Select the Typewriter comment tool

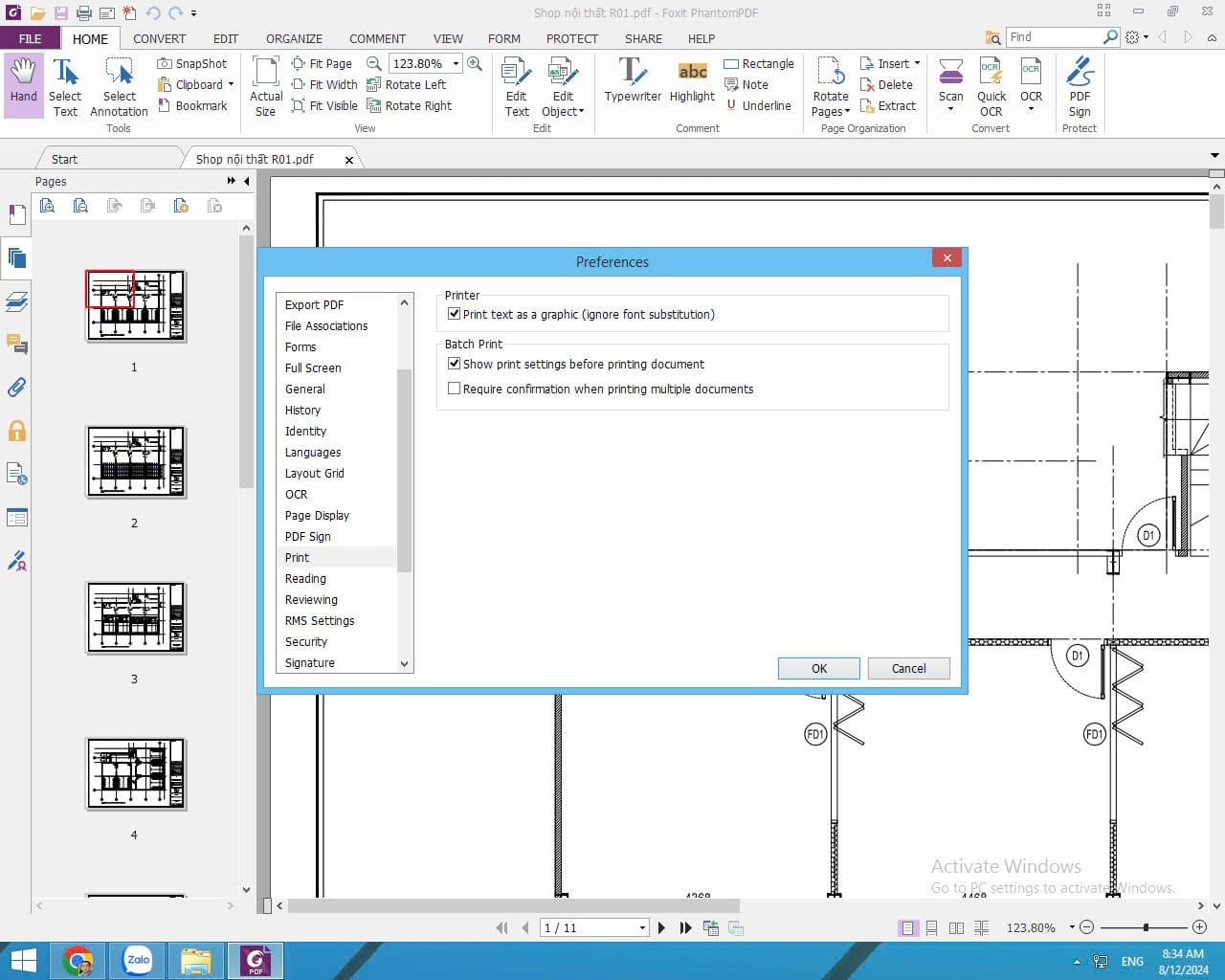(x=633, y=80)
